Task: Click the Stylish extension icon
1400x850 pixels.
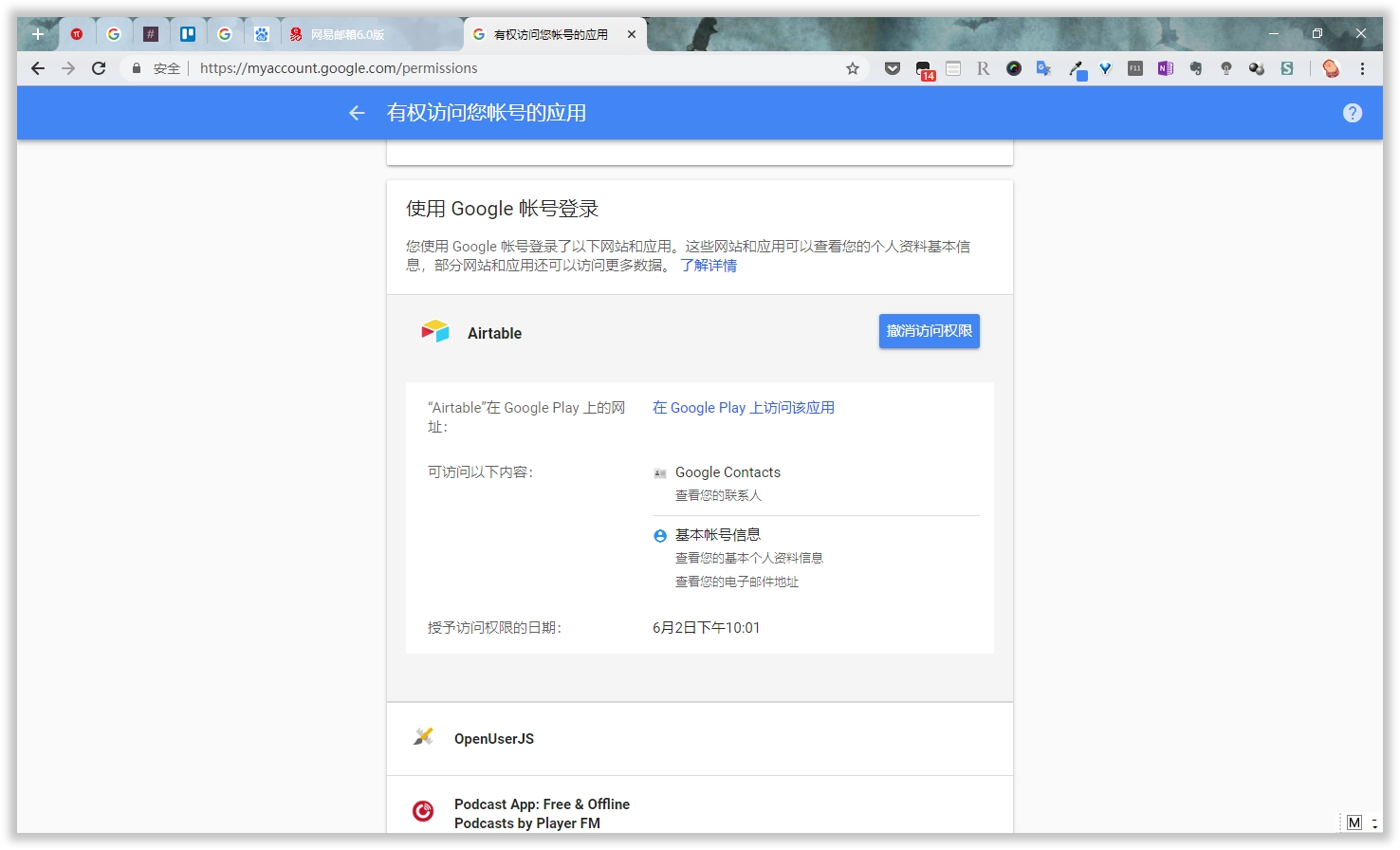Action: click(1287, 67)
